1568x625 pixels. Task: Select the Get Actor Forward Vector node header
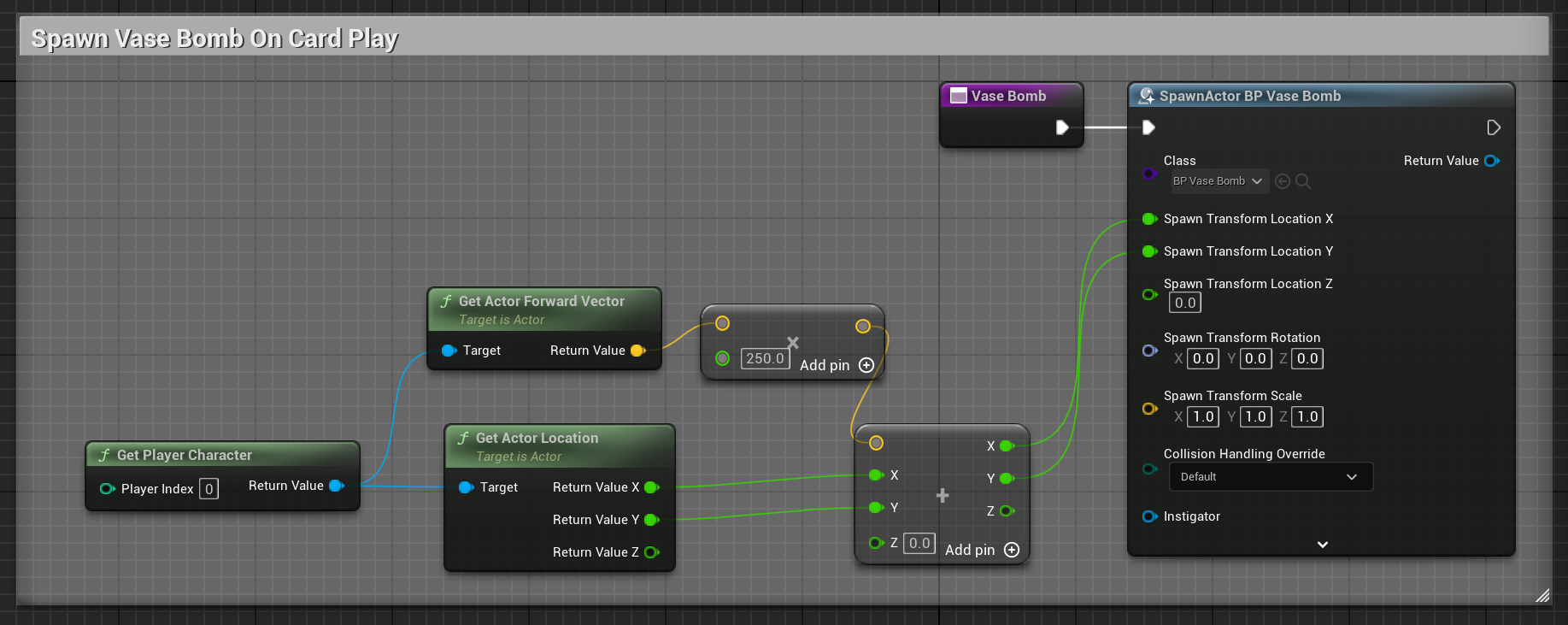click(x=544, y=310)
